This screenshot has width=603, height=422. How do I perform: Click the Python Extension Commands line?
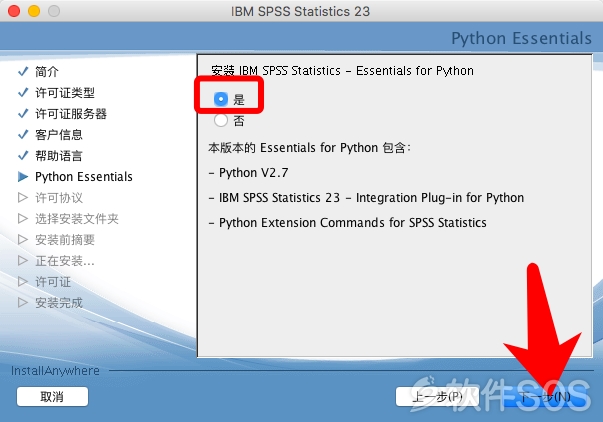pyautogui.click(x=348, y=223)
